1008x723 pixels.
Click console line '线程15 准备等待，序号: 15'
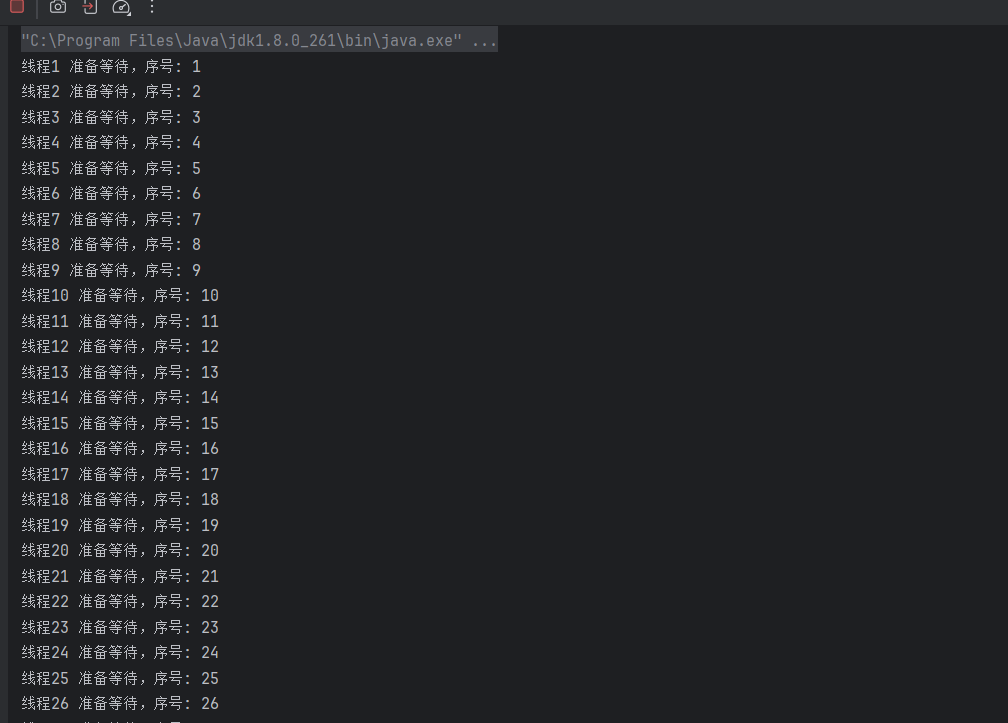120,423
